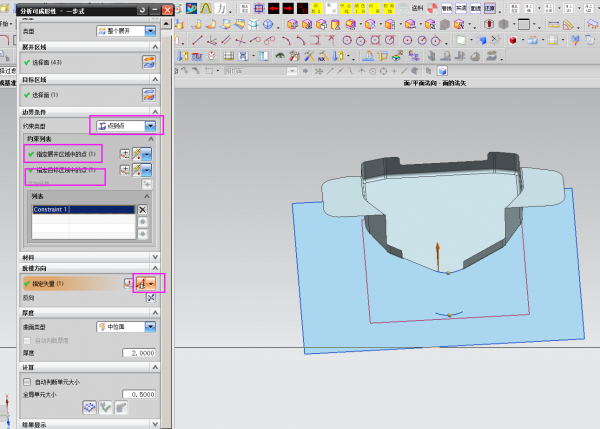Click the mesh generation icon in calculation
Screen dimensions: 600x429
click(x=90, y=407)
